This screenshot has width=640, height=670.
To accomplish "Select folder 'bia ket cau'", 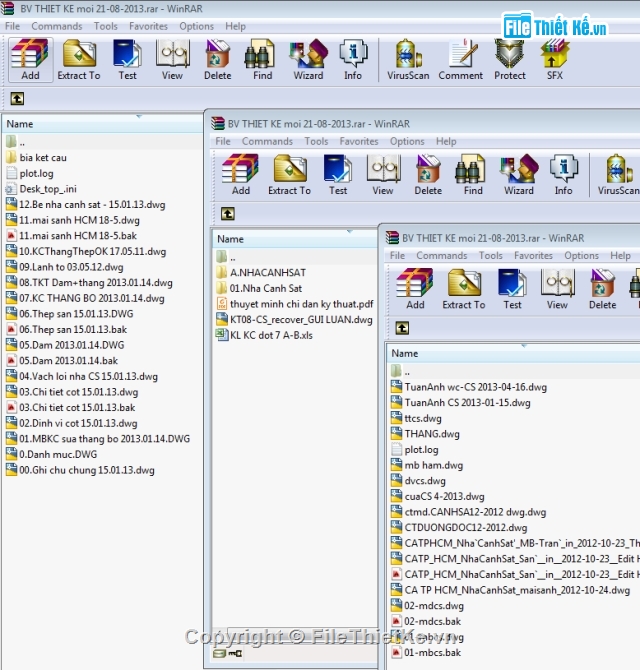I will tap(43, 158).
